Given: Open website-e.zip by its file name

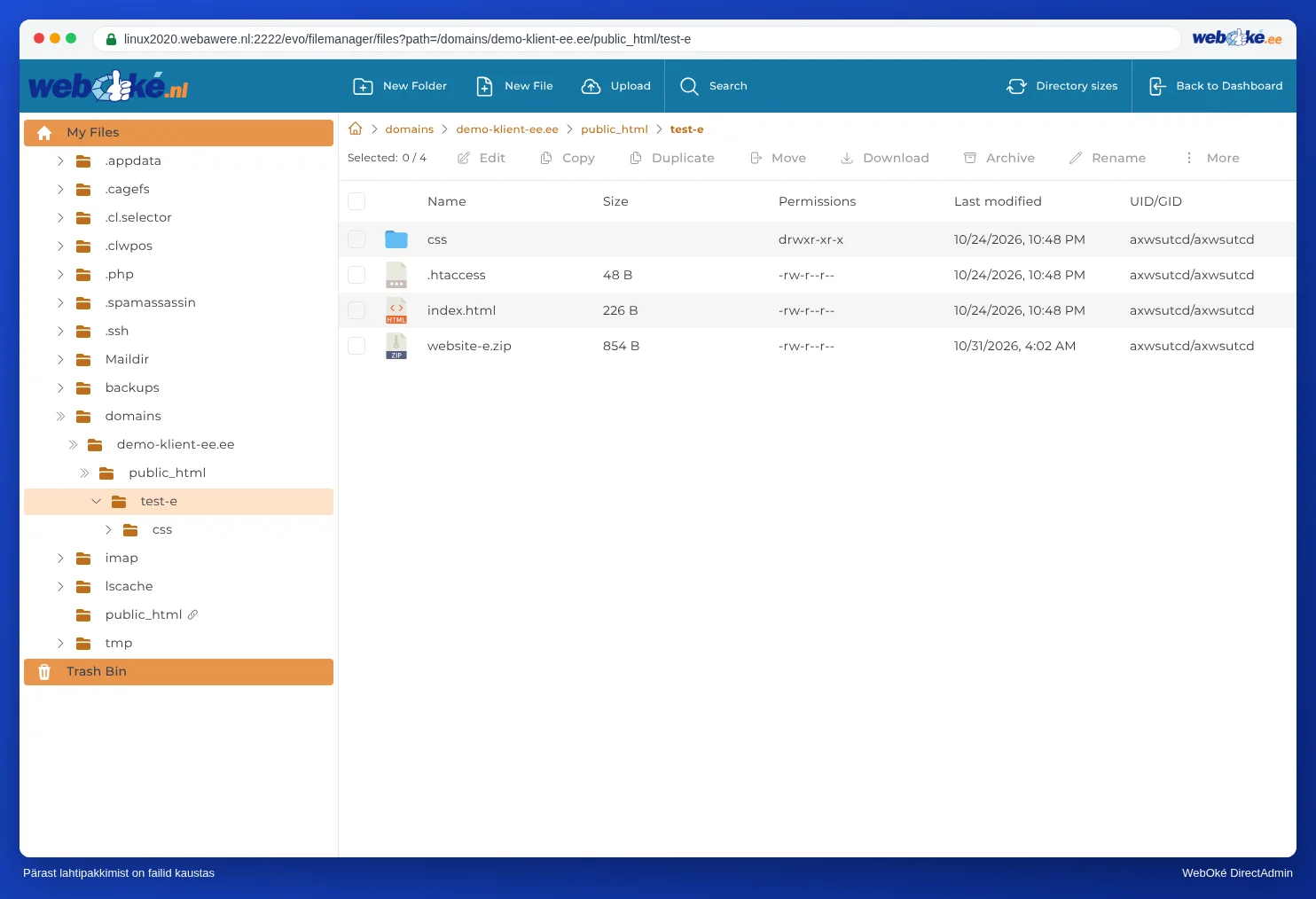Looking at the screenshot, I should tap(469, 346).
